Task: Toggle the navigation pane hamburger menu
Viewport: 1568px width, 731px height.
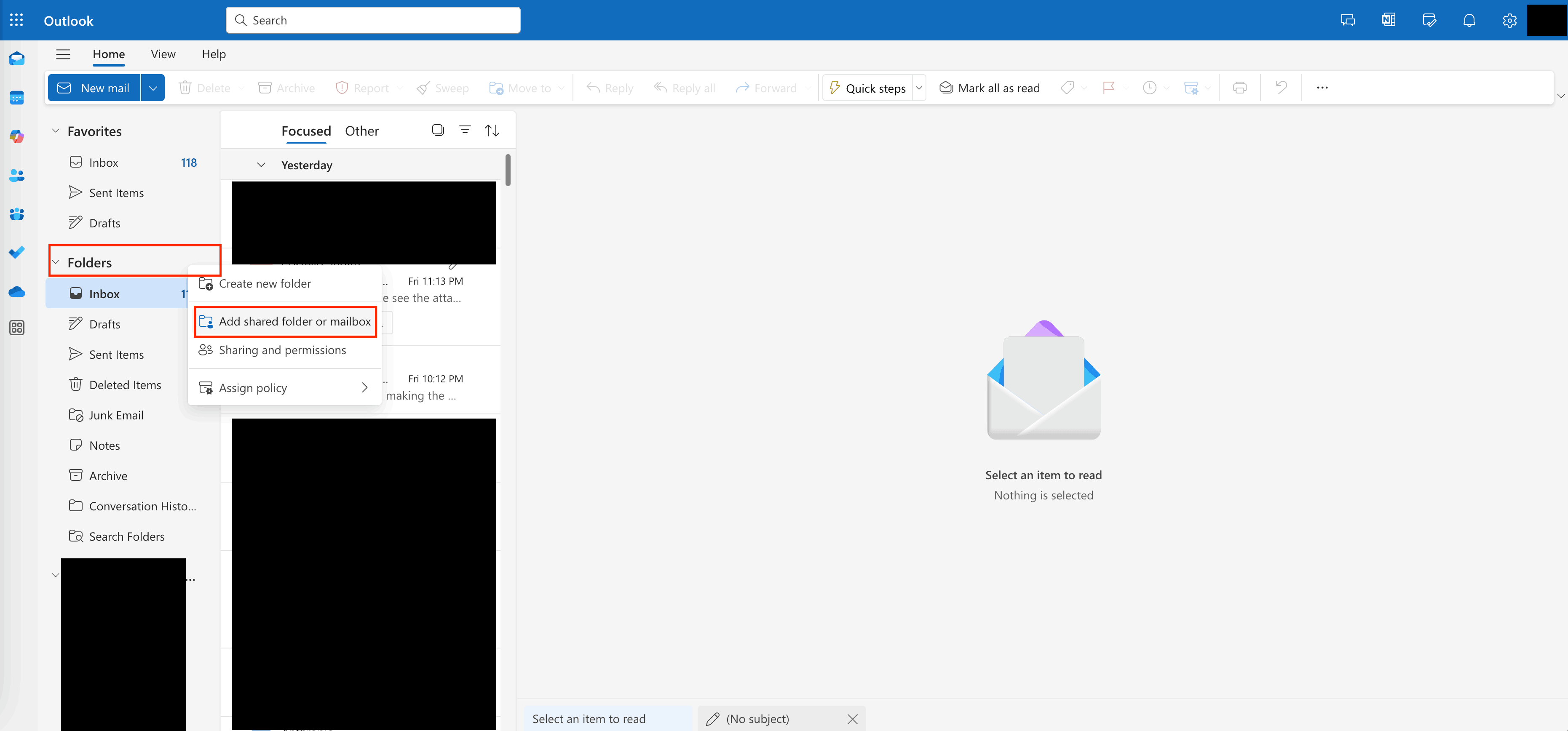Action: [63, 54]
